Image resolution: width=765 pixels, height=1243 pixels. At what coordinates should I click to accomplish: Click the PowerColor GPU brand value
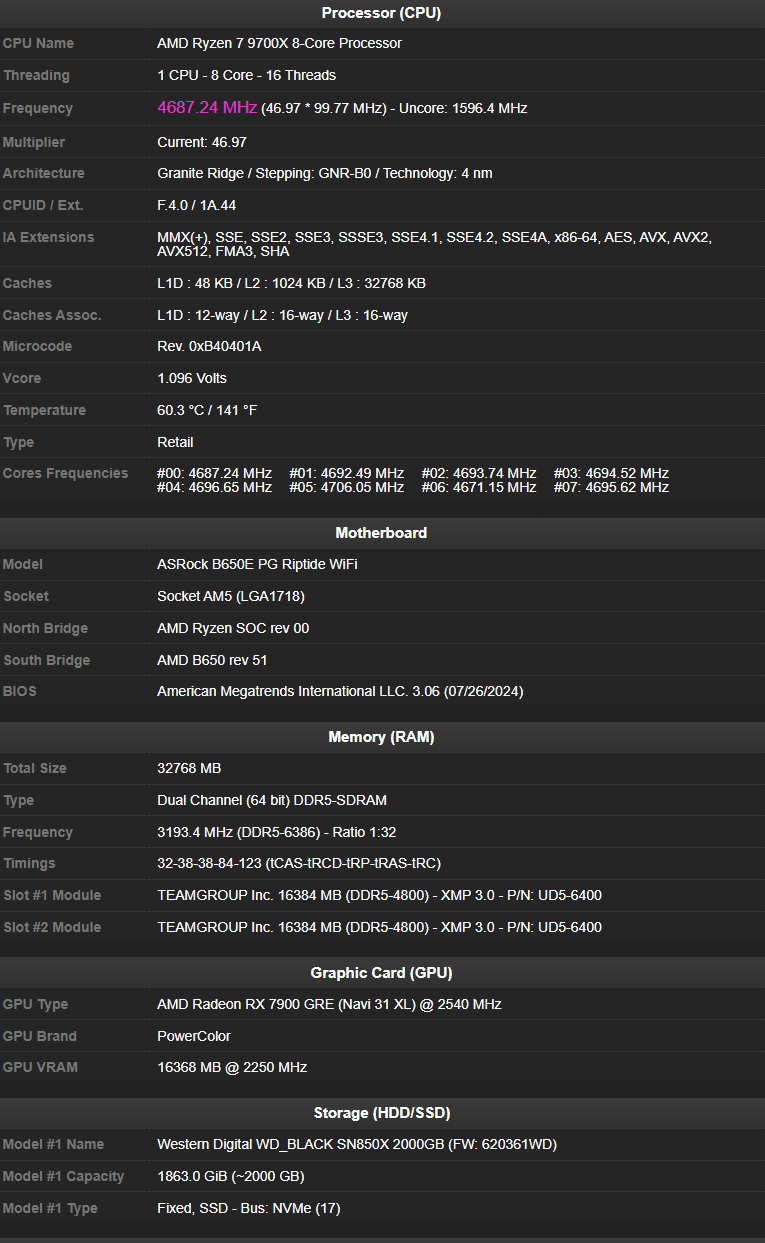coord(194,1037)
